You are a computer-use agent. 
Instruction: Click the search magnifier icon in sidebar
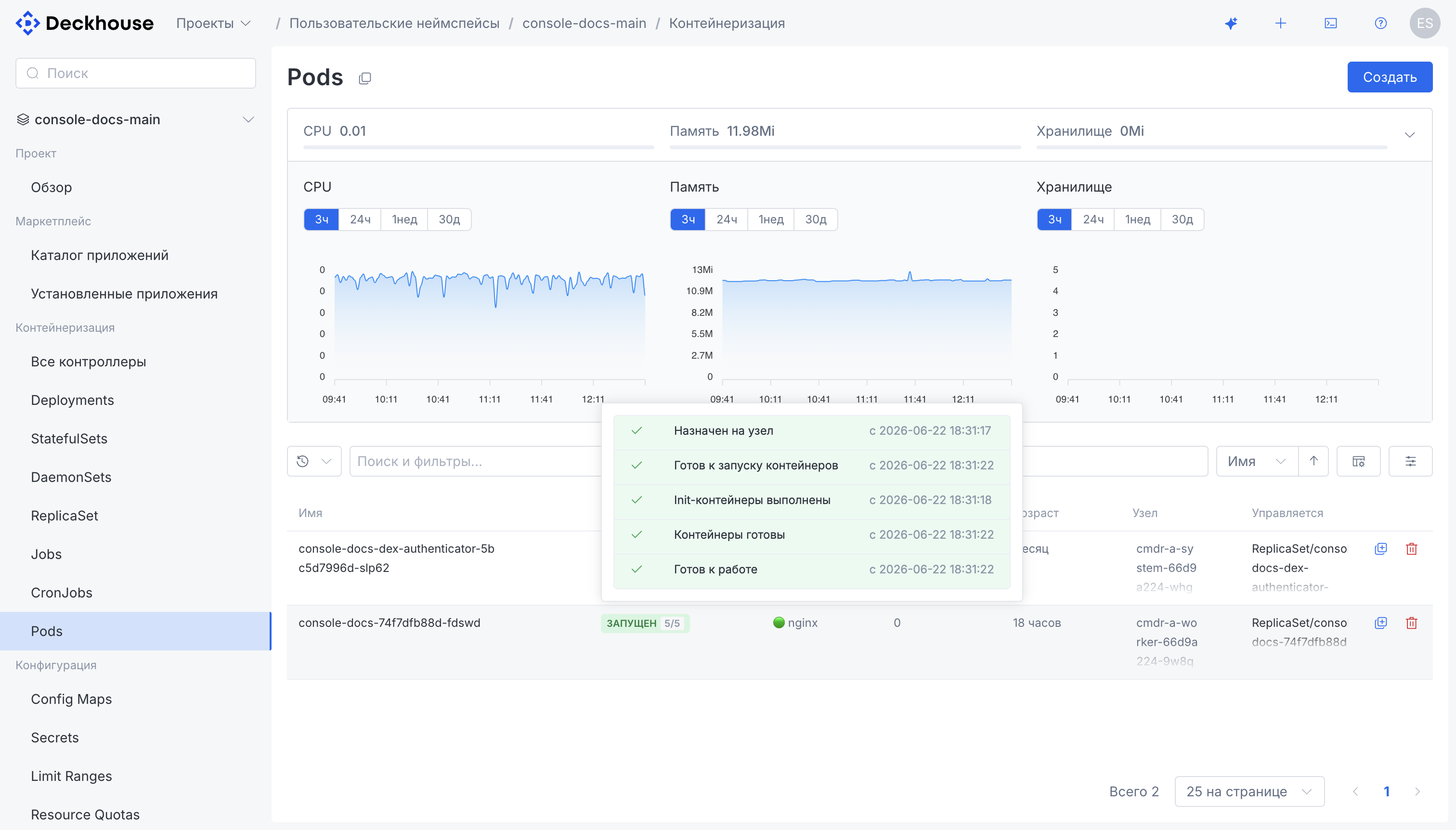pos(33,73)
